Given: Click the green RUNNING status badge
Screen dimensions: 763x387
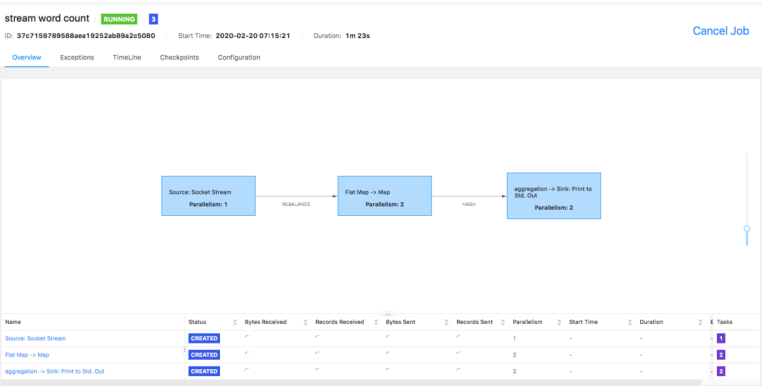Looking at the screenshot, I should coord(119,19).
